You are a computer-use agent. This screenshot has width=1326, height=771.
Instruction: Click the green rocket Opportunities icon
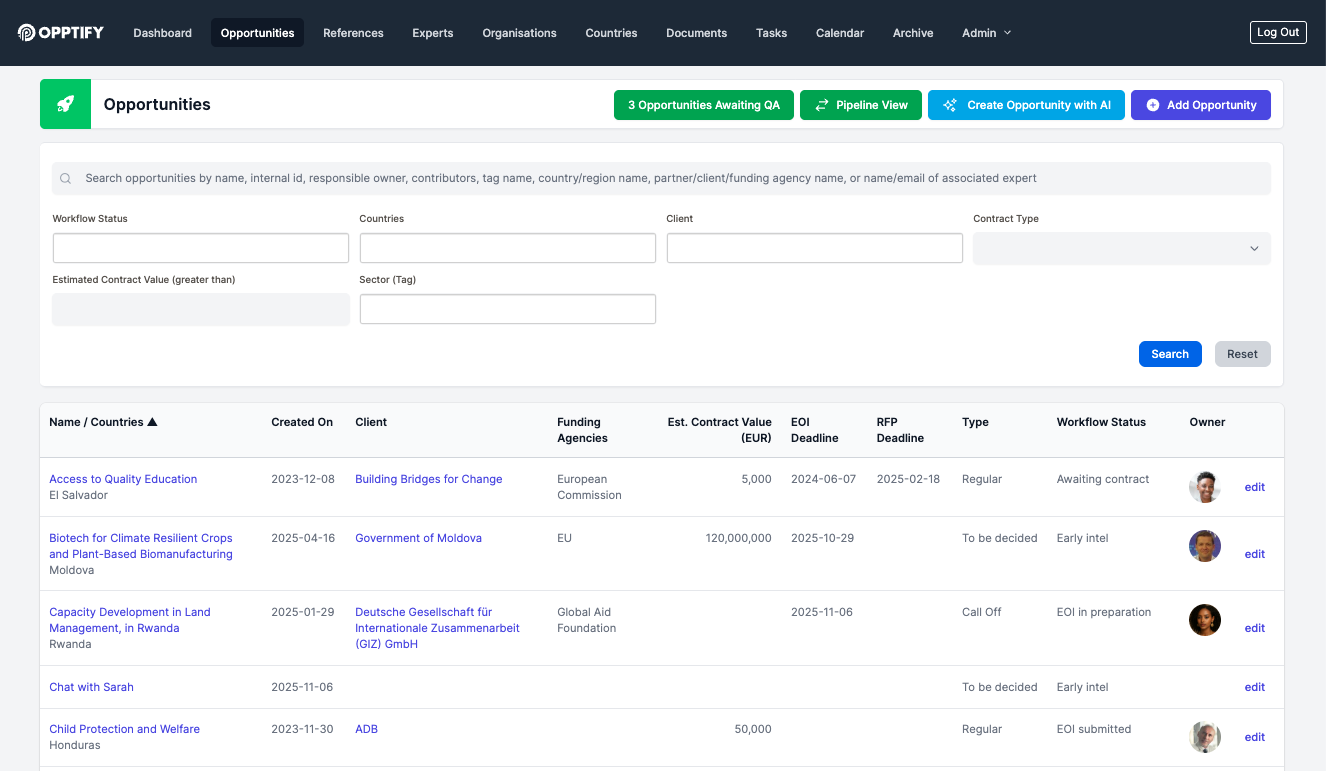pos(65,104)
